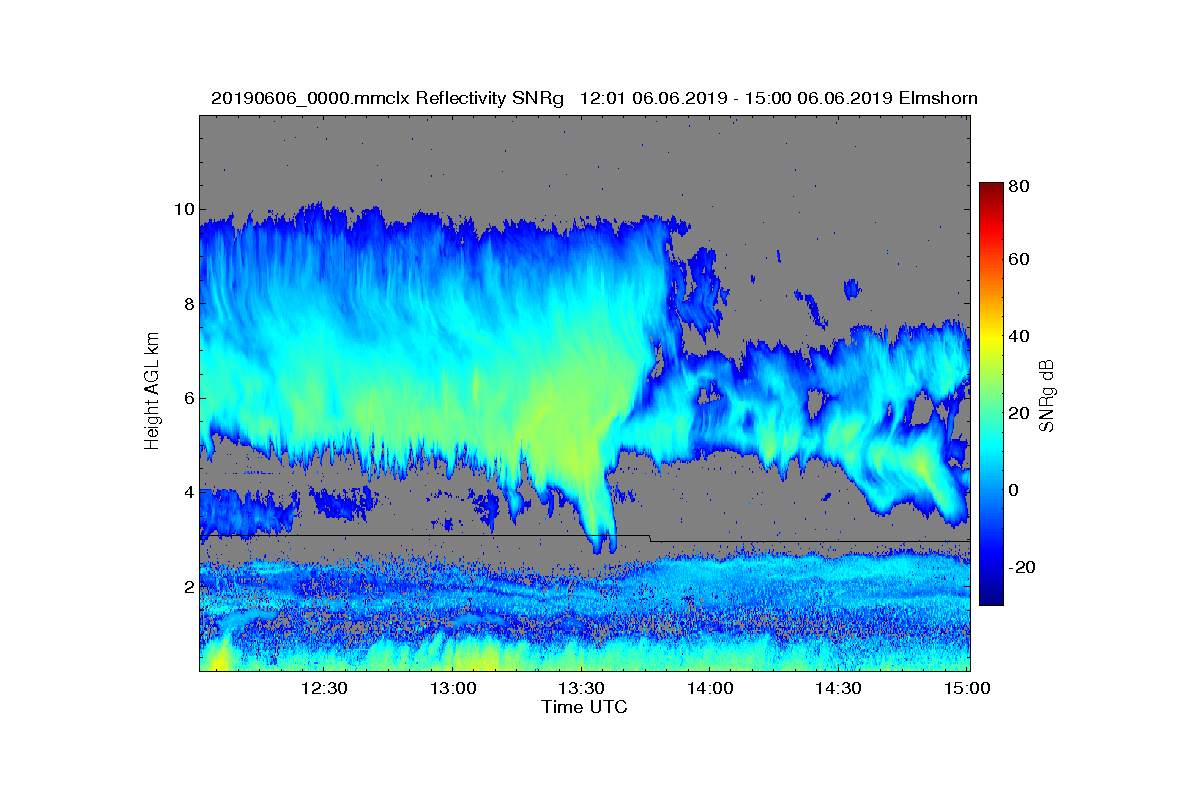This screenshot has width=1200, height=800.
Task: Click the 14:00 time tick label
Action: [710, 688]
